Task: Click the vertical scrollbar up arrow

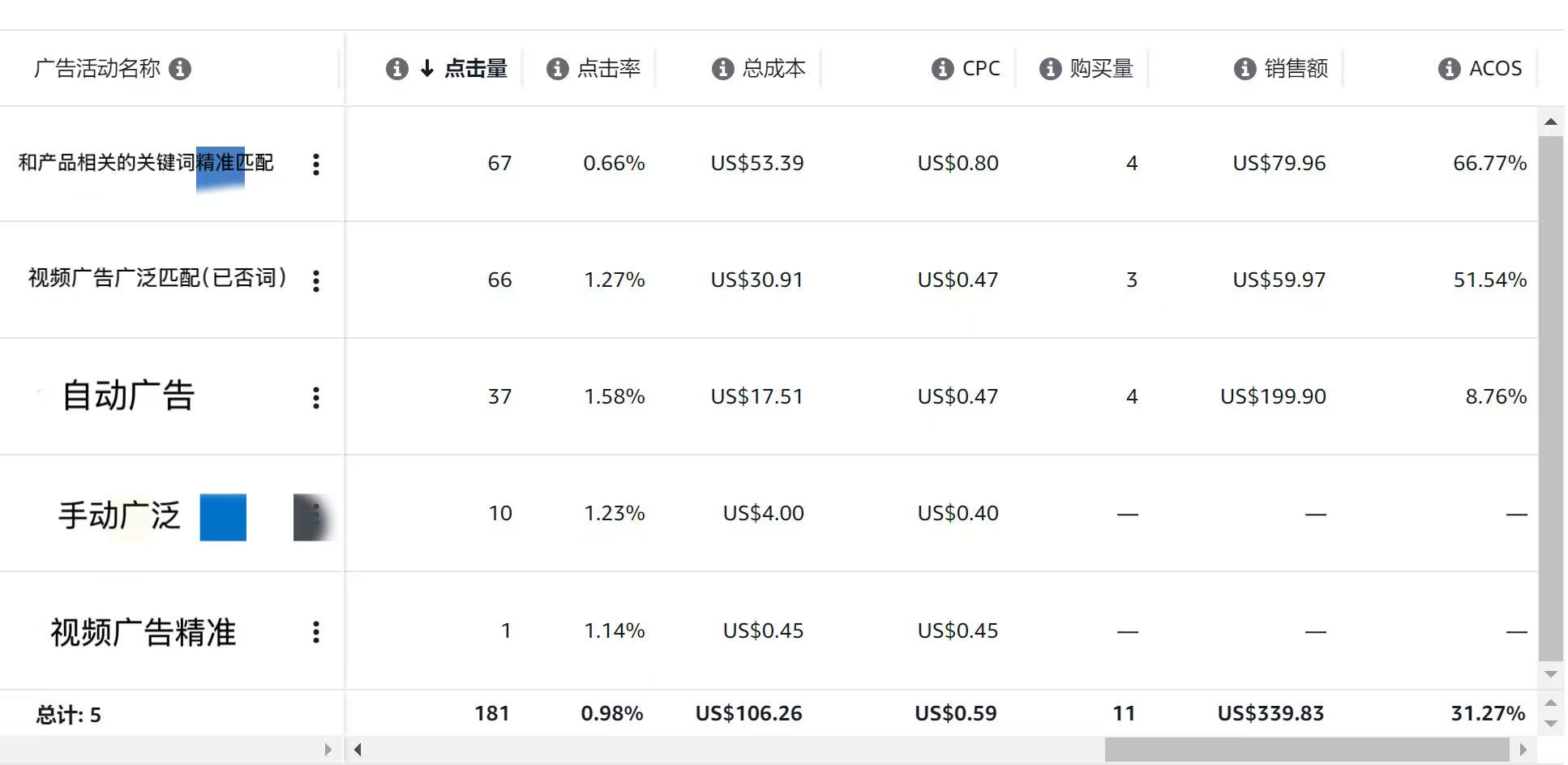Action: pyautogui.click(x=1550, y=122)
